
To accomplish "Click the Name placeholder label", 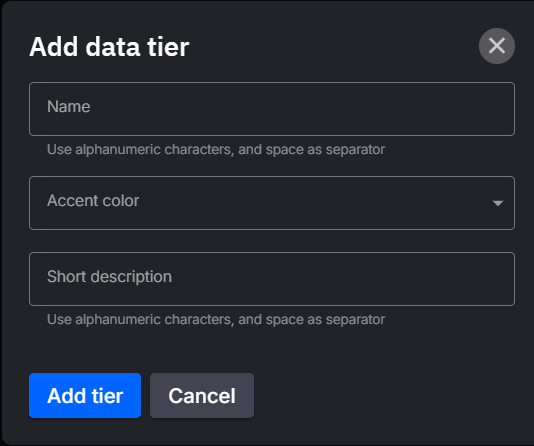I will [69, 107].
